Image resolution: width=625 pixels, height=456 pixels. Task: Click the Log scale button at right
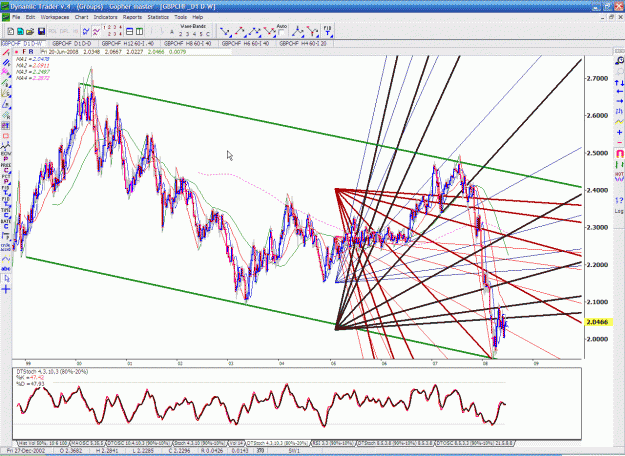tap(619, 211)
